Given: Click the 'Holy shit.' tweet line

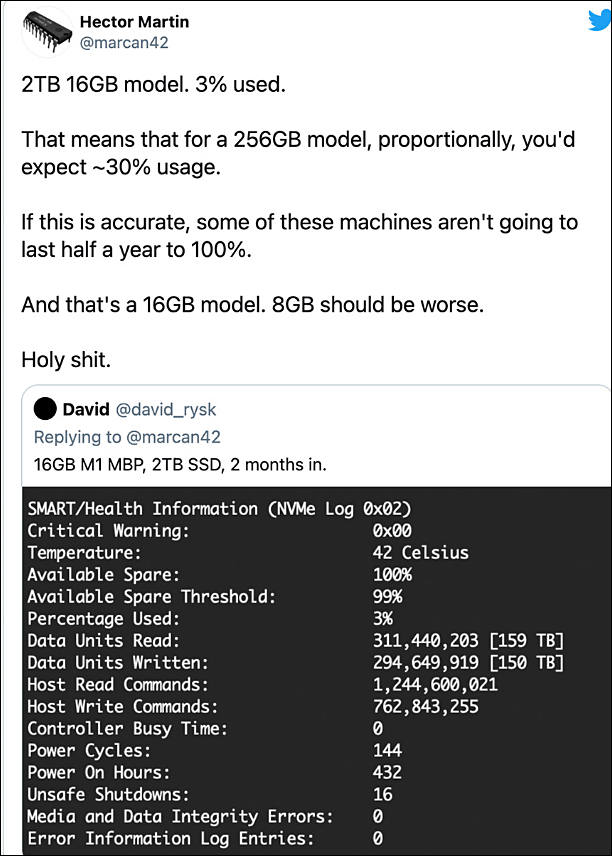Looking at the screenshot, I should click(66, 360).
